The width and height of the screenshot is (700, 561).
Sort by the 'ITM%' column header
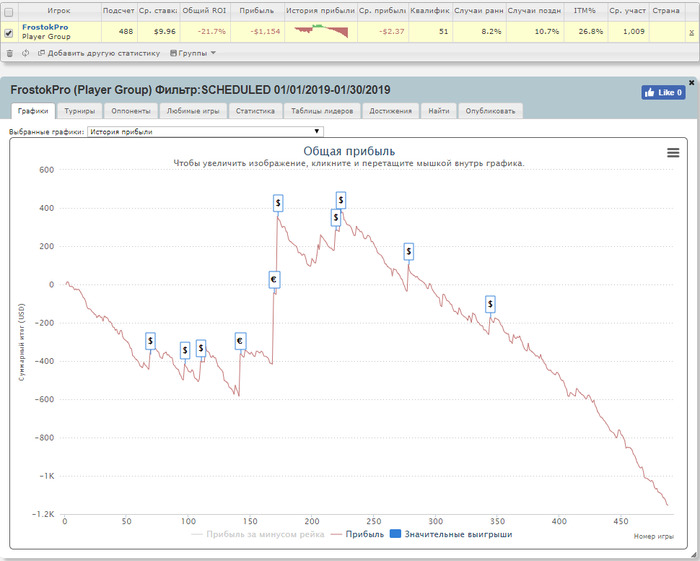[585, 11]
